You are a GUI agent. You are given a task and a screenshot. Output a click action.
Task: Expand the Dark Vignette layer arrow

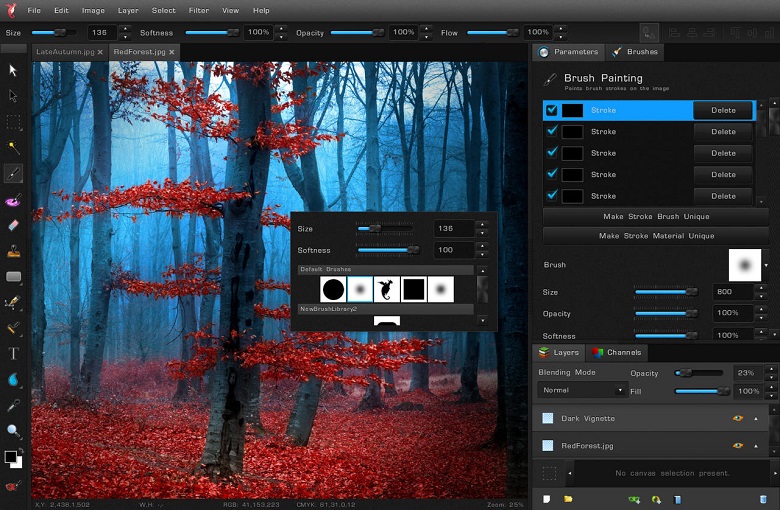(x=755, y=418)
